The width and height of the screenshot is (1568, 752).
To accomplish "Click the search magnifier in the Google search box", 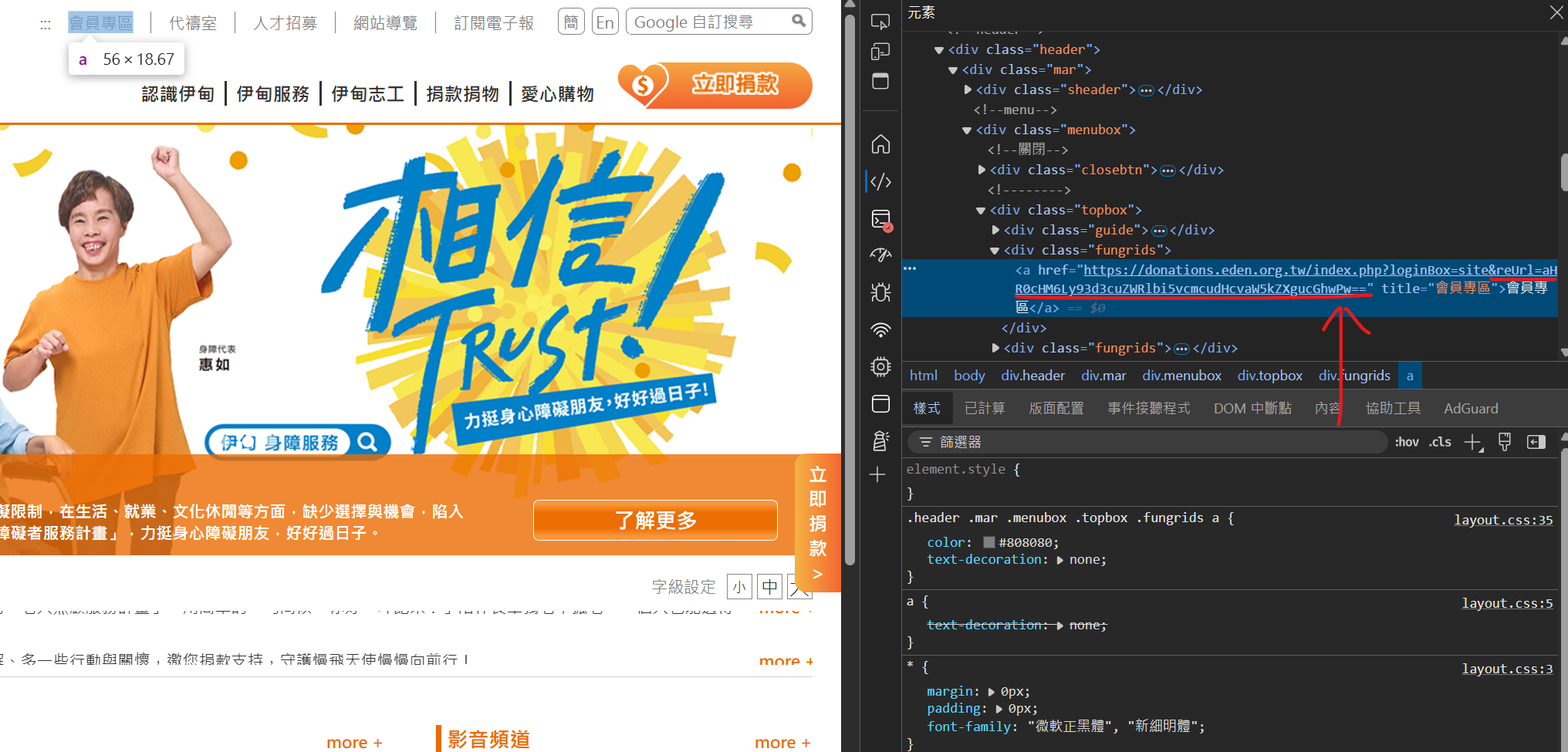I will 799,21.
